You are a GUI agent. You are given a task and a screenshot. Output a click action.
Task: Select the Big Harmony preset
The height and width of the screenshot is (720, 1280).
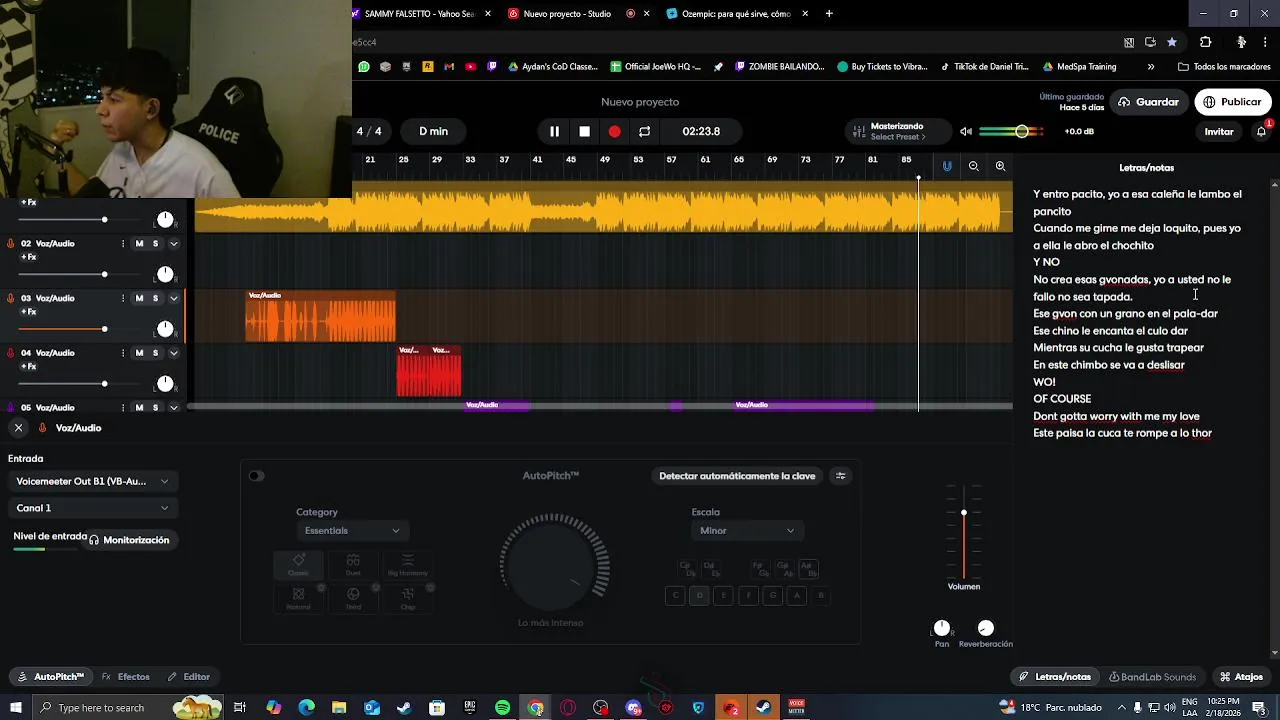[x=407, y=565]
